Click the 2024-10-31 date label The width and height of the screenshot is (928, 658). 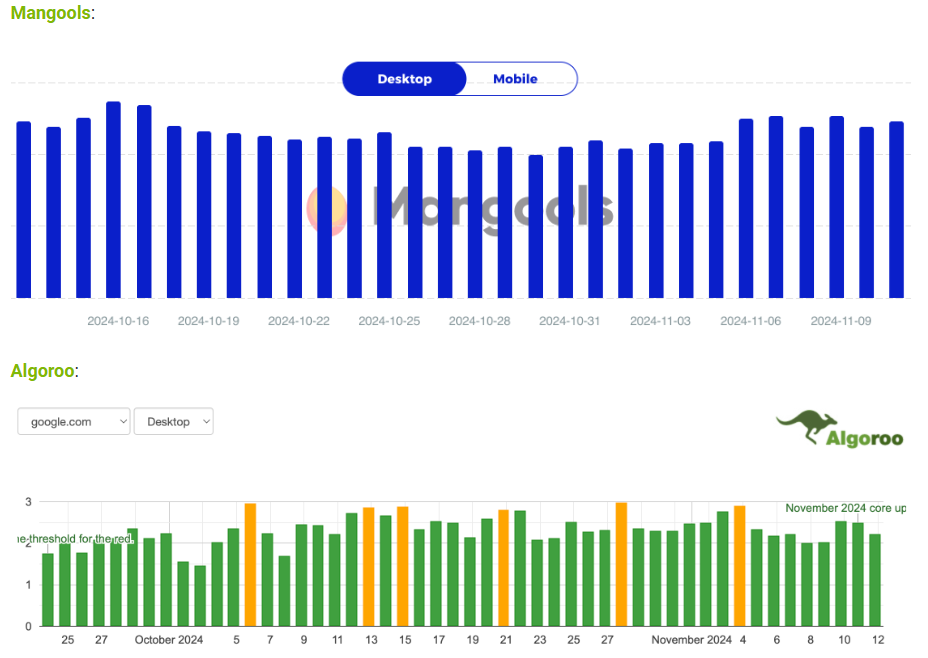pos(569,321)
